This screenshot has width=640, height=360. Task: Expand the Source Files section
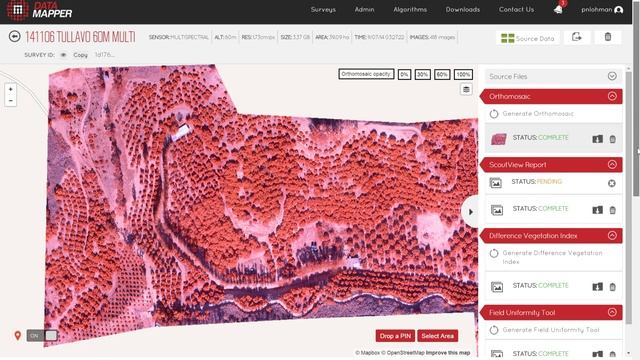tap(612, 76)
